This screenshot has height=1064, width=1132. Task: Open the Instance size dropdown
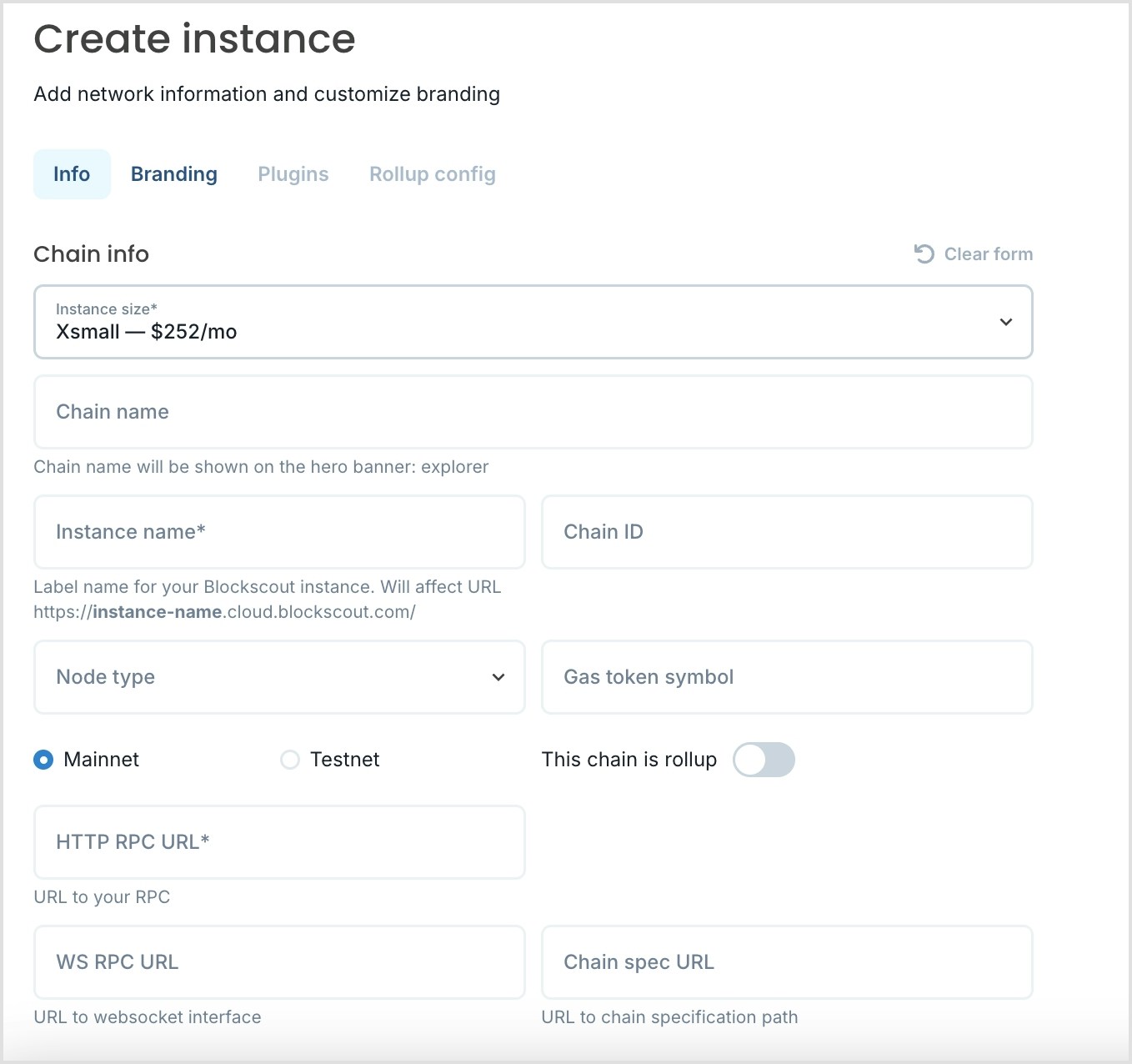pos(533,322)
